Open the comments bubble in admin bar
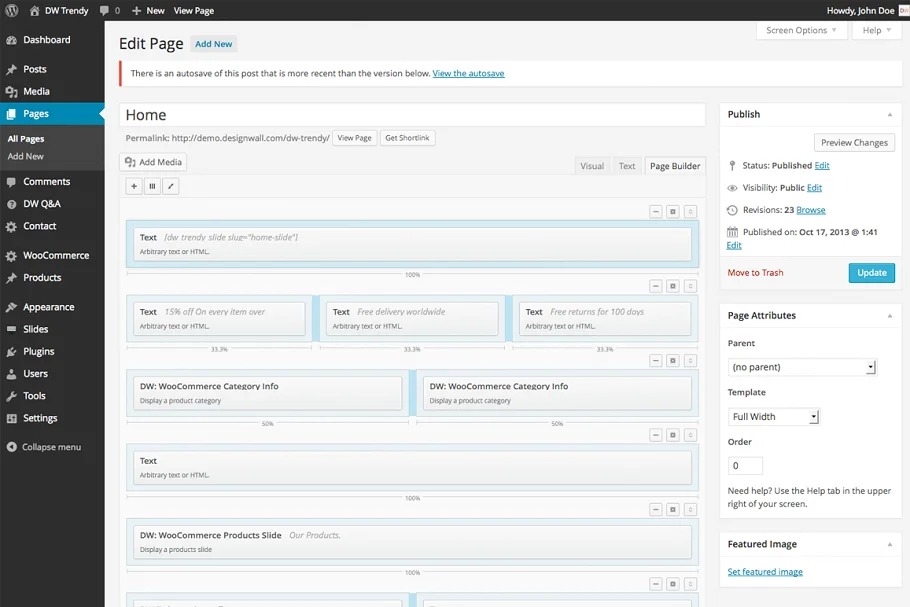 point(108,10)
